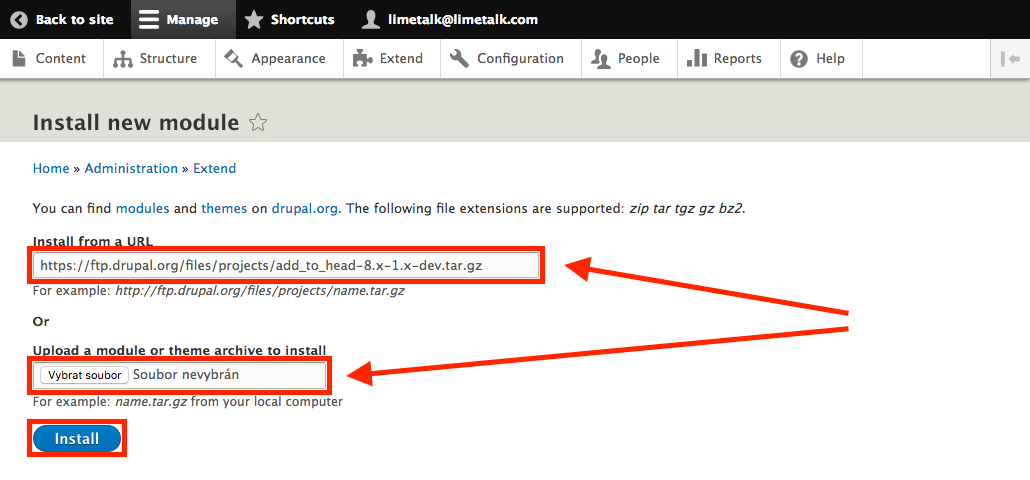Follow the Administration breadcrumb link

coord(131,168)
